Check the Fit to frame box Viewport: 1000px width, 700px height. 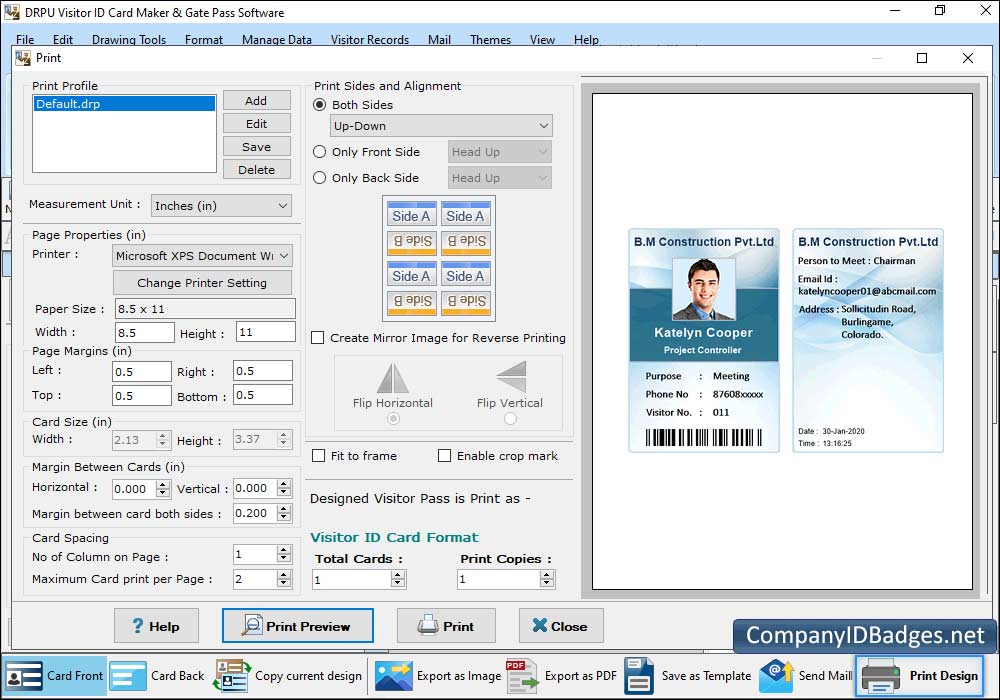point(318,456)
